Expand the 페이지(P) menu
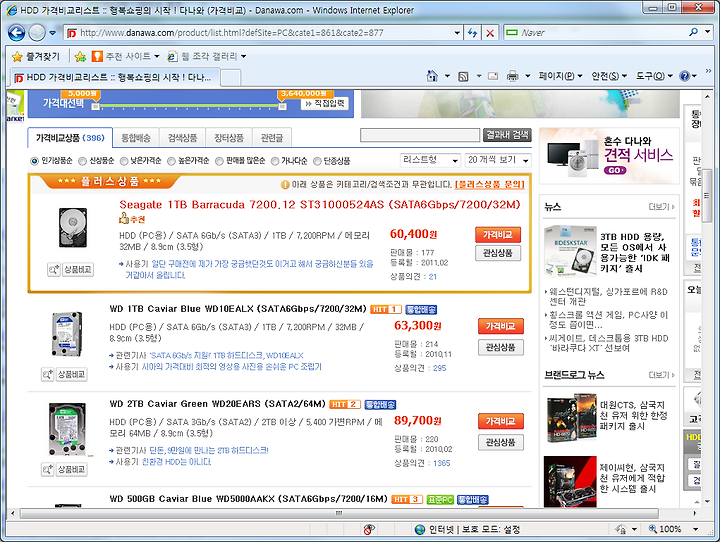This screenshot has height=542, width=720. [x=560, y=76]
